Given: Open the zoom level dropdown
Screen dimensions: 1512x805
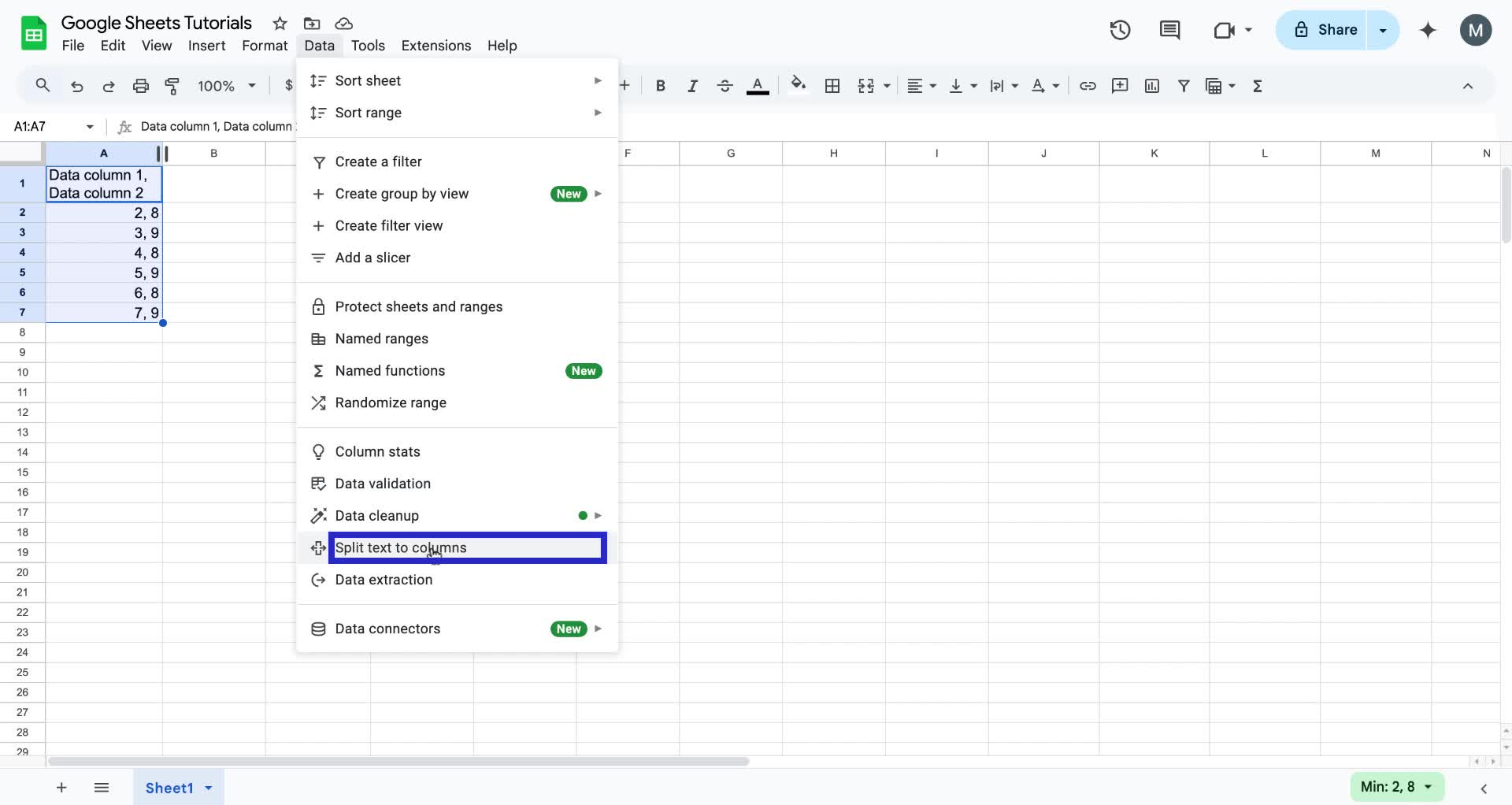Looking at the screenshot, I should pos(226,86).
